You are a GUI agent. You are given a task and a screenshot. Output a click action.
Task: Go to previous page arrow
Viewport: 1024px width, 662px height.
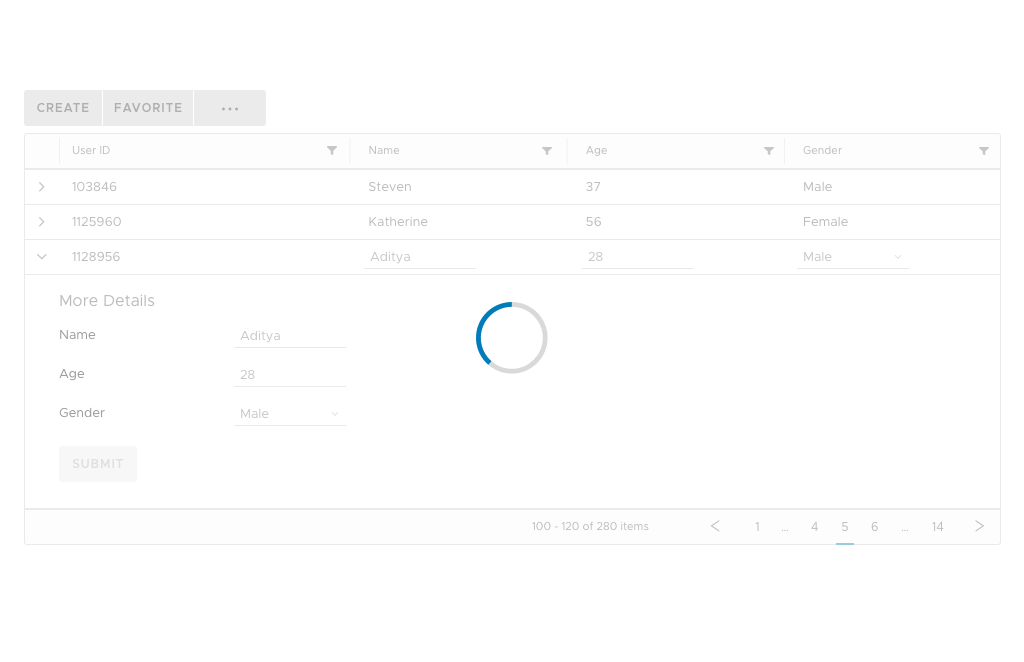tap(715, 526)
